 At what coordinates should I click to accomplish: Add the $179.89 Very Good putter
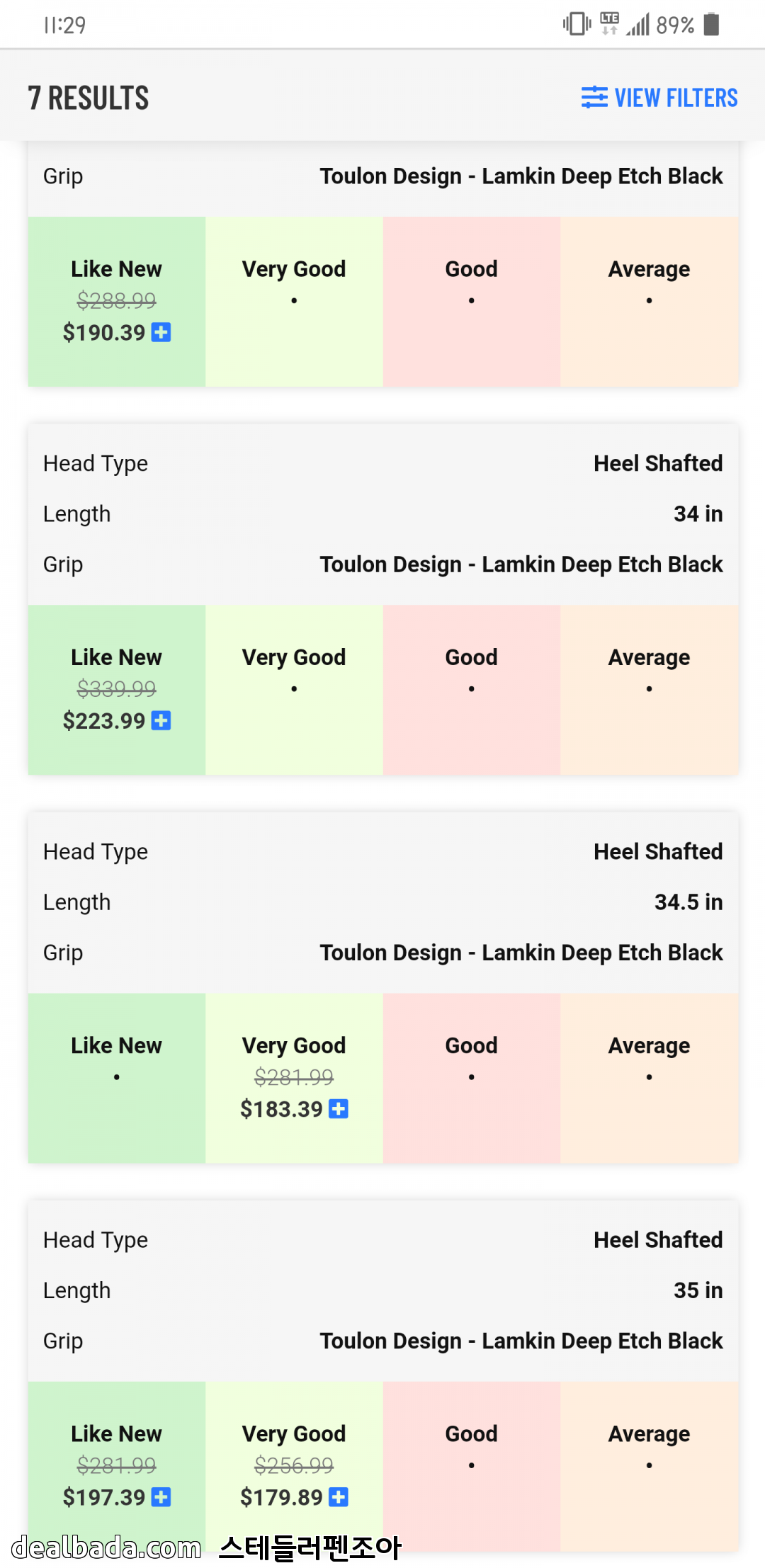click(x=339, y=1496)
